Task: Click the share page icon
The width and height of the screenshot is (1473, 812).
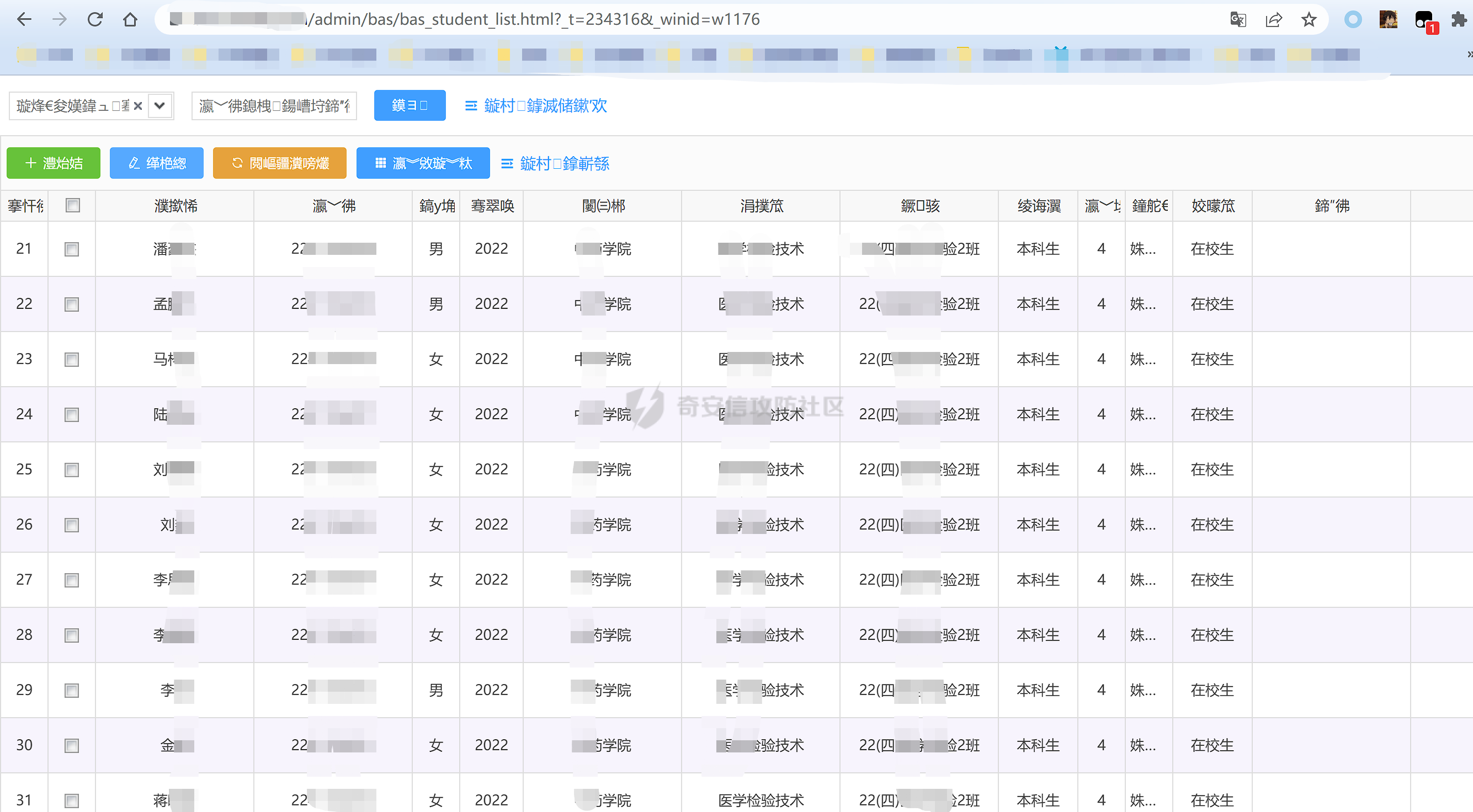Action: pos(1273,19)
